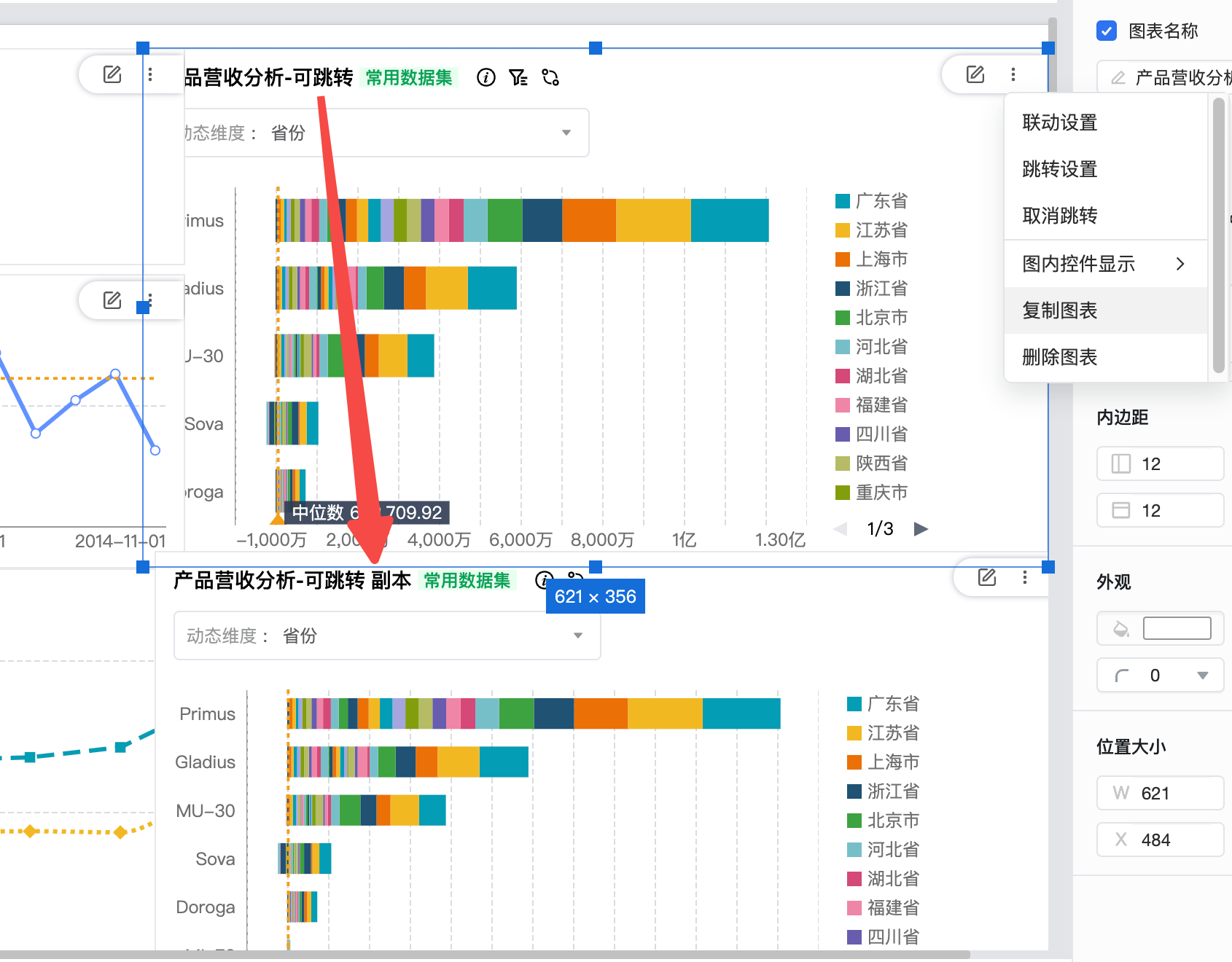Screen dimensions: 1232x962
Task: Click previous page arrow of top chart legend
Action: [841, 529]
